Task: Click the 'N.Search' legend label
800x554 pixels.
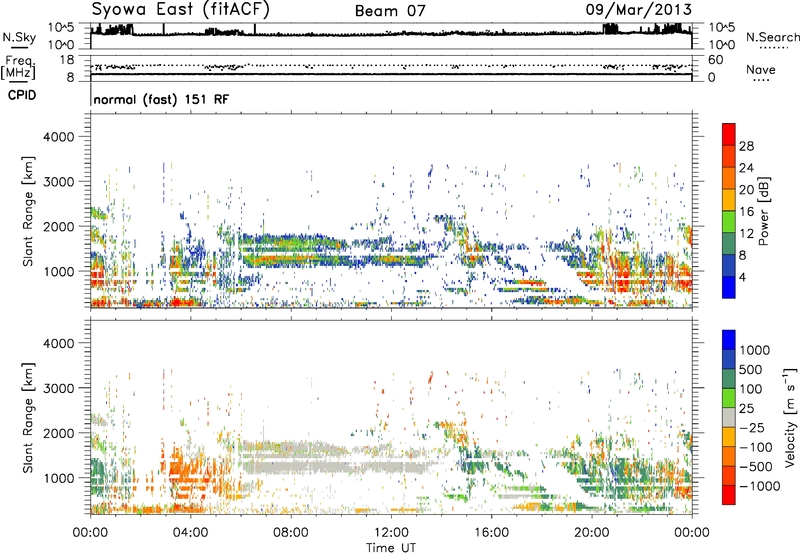Action: pyautogui.click(x=773, y=37)
